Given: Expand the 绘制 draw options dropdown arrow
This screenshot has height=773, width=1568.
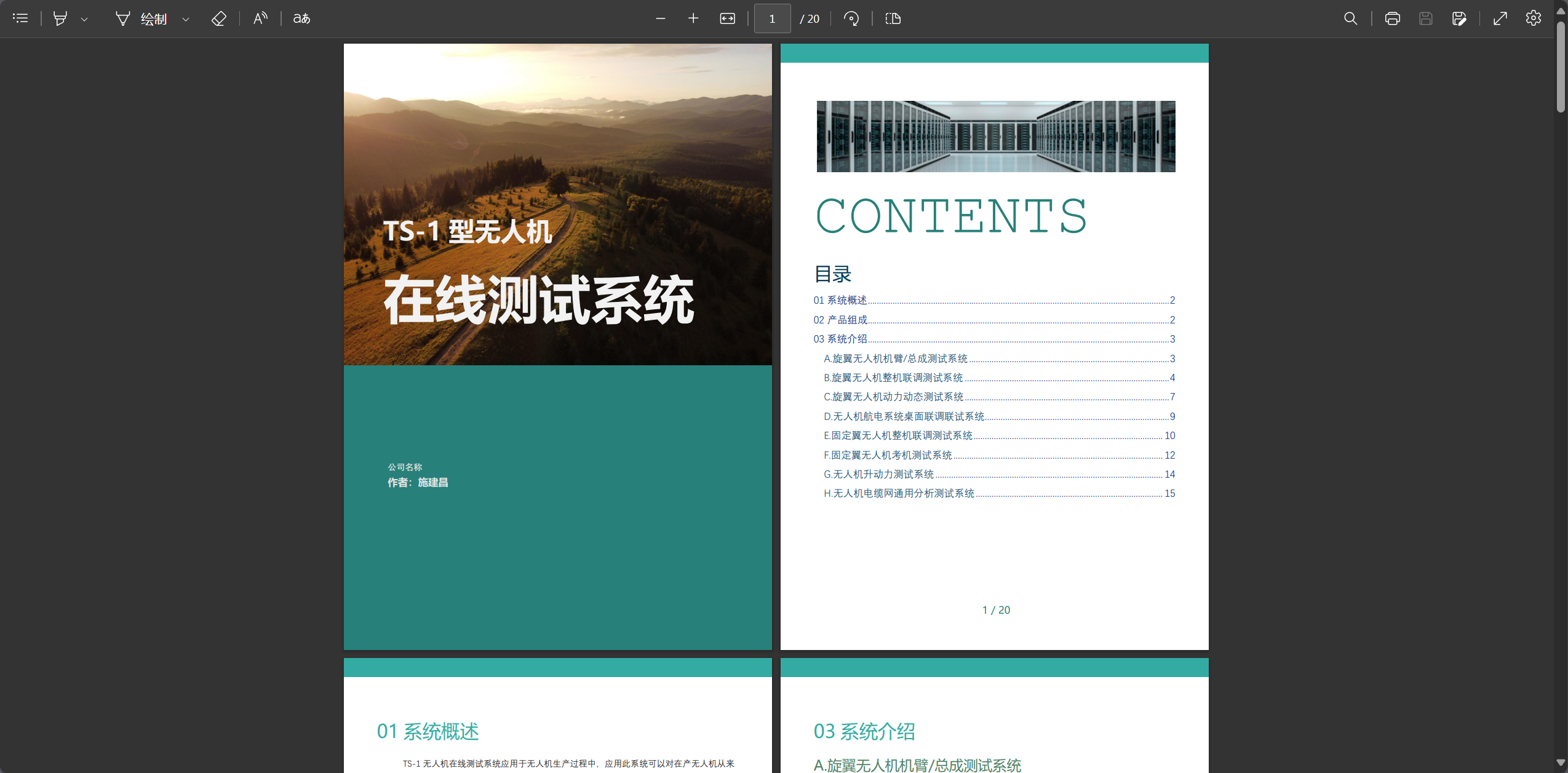Looking at the screenshot, I should pyautogui.click(x=185, y=19).
